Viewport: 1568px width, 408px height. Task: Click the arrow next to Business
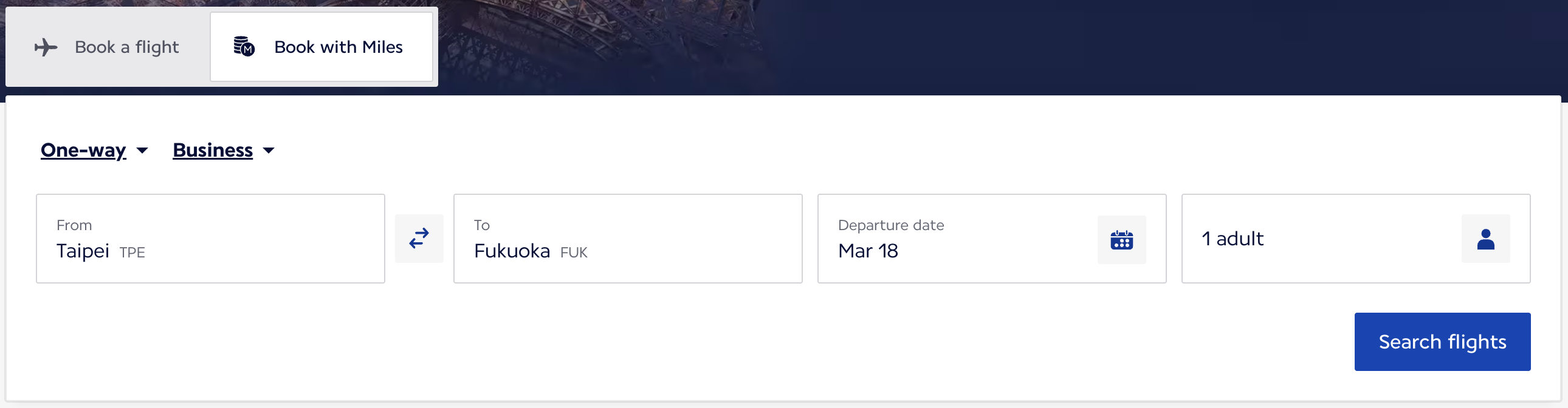click(269, 151)
